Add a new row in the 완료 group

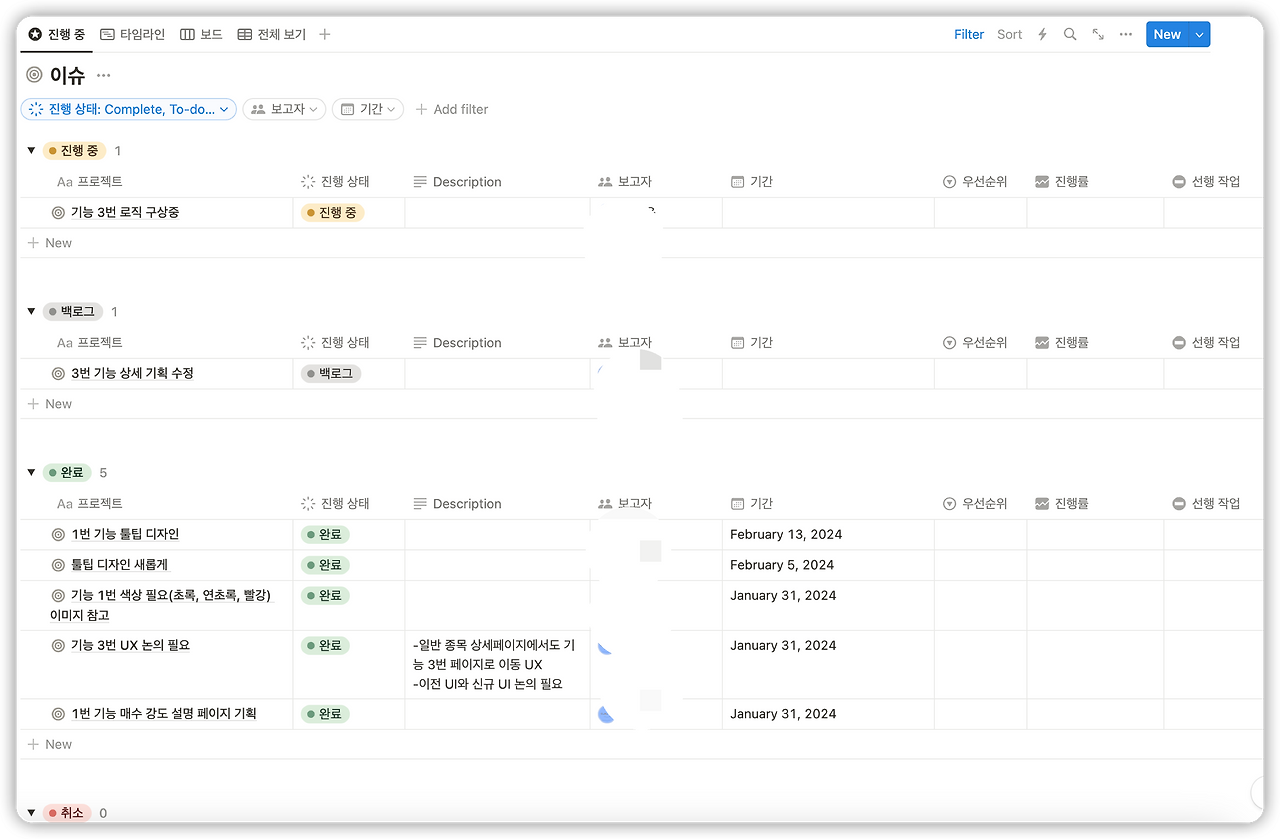point(50,744)
